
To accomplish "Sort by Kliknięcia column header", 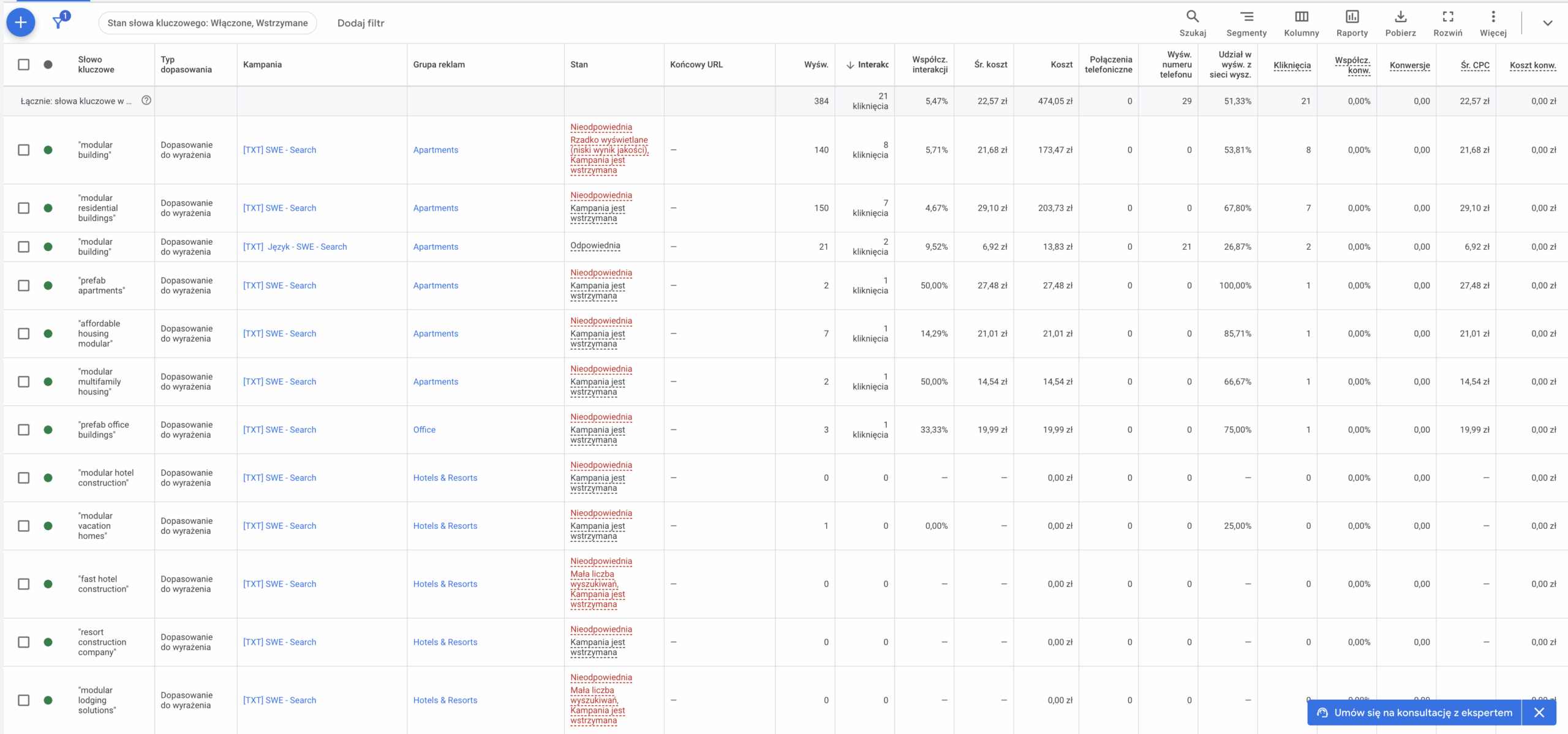I will pyautogui.click(x=1292, y=65).
